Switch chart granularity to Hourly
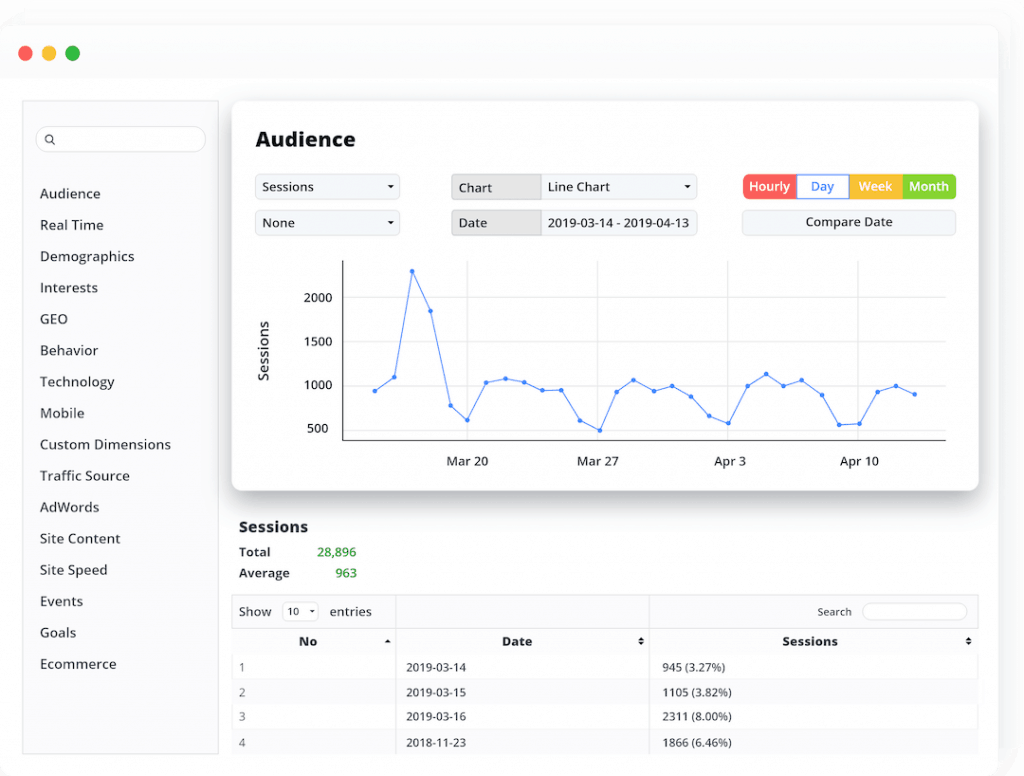 (x=769, y=186)
